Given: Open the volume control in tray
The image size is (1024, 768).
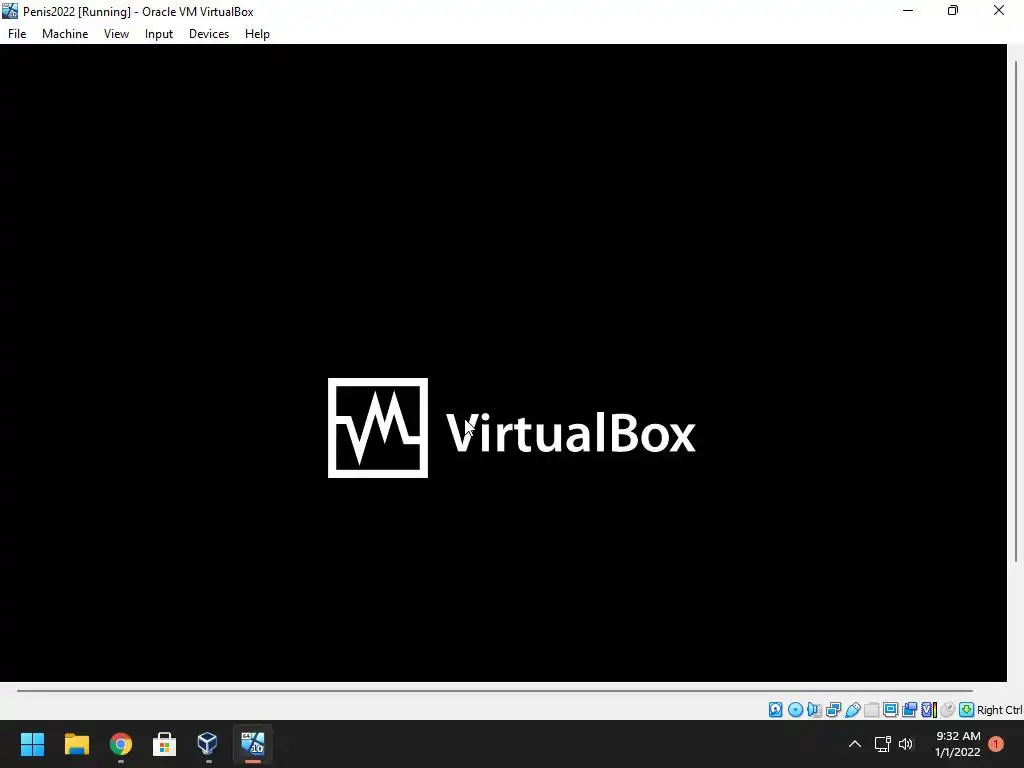Looking at the screenshot, I should point(906,744).
